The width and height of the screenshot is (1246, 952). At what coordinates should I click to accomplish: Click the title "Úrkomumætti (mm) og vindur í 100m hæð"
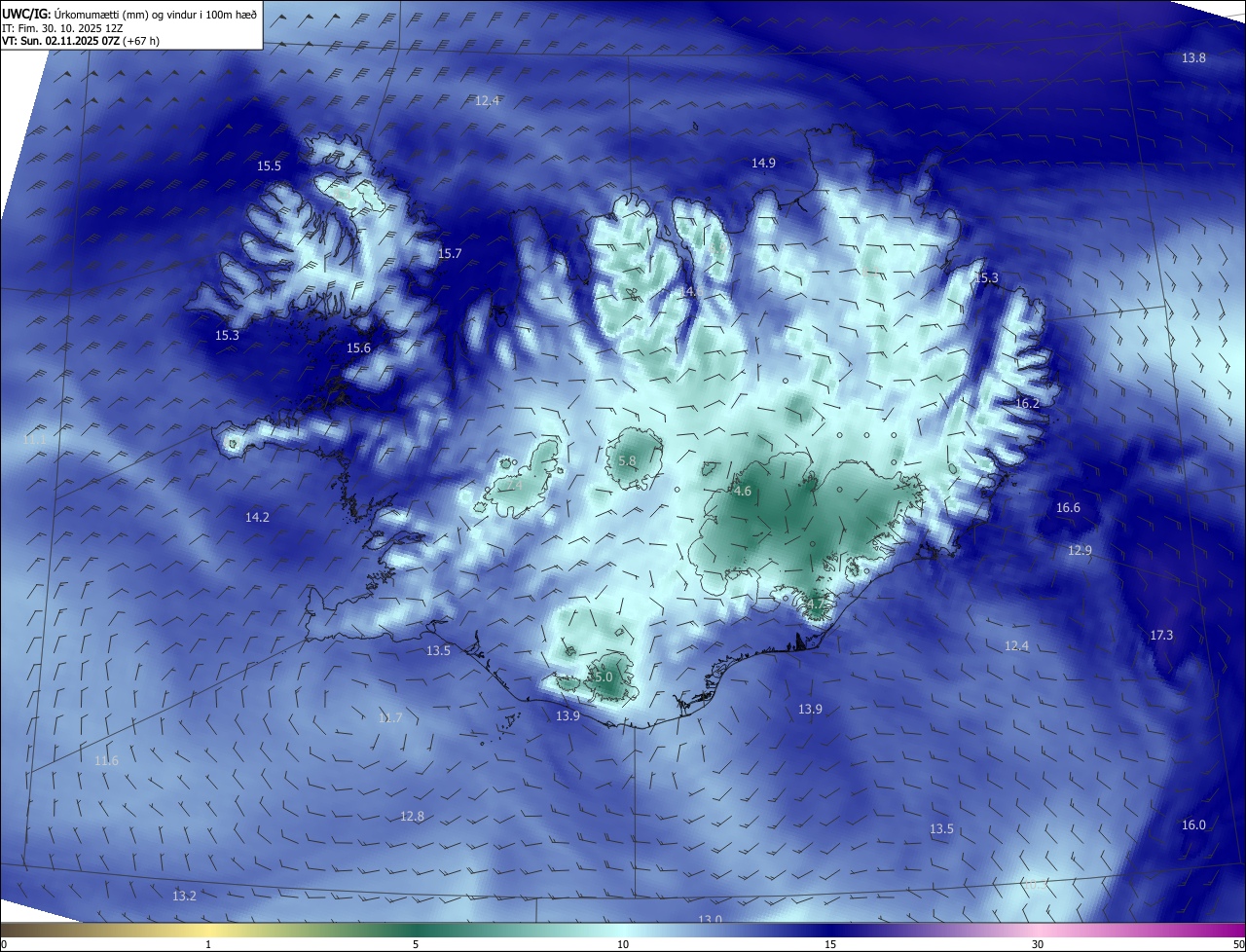click(x=155, y=14)
